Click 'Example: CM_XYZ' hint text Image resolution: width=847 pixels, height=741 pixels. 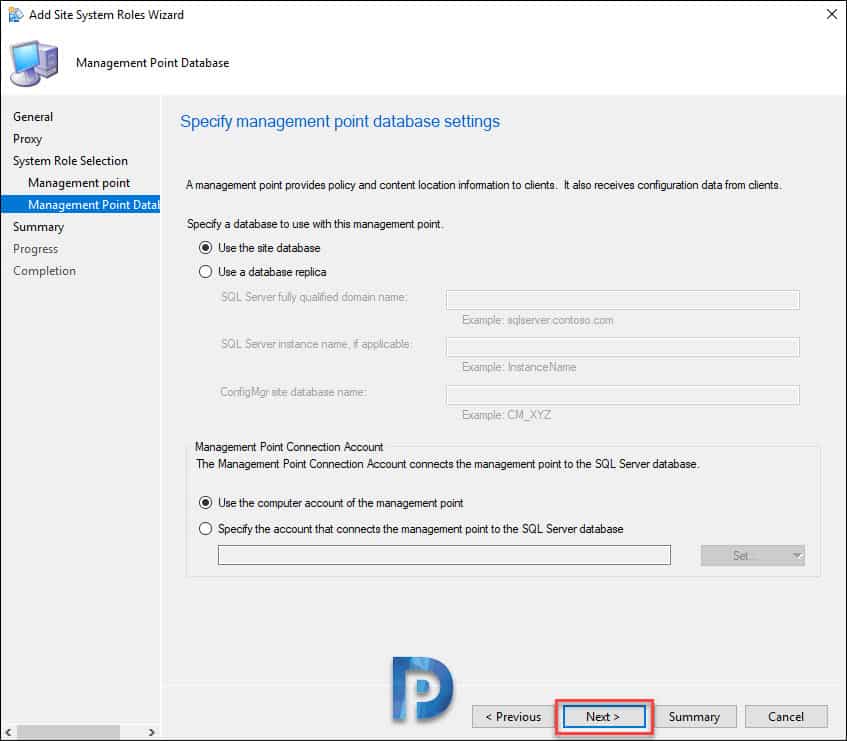pyautogui.click(x=507, y=415)
